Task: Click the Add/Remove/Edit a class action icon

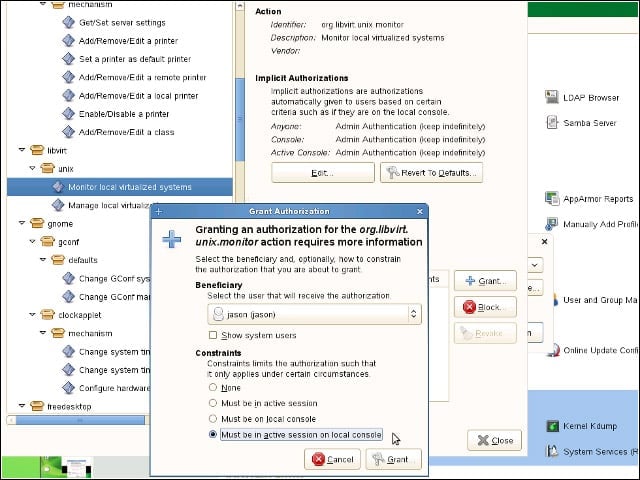Action: [68, 132]
